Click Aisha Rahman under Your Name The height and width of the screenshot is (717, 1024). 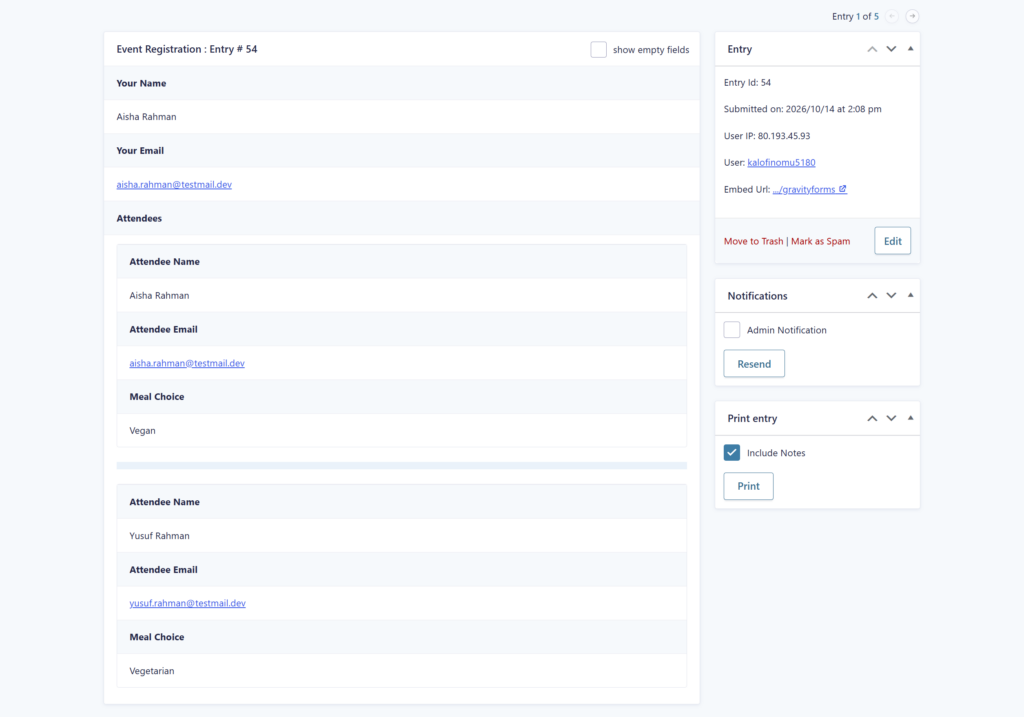[x=146, y=117]
